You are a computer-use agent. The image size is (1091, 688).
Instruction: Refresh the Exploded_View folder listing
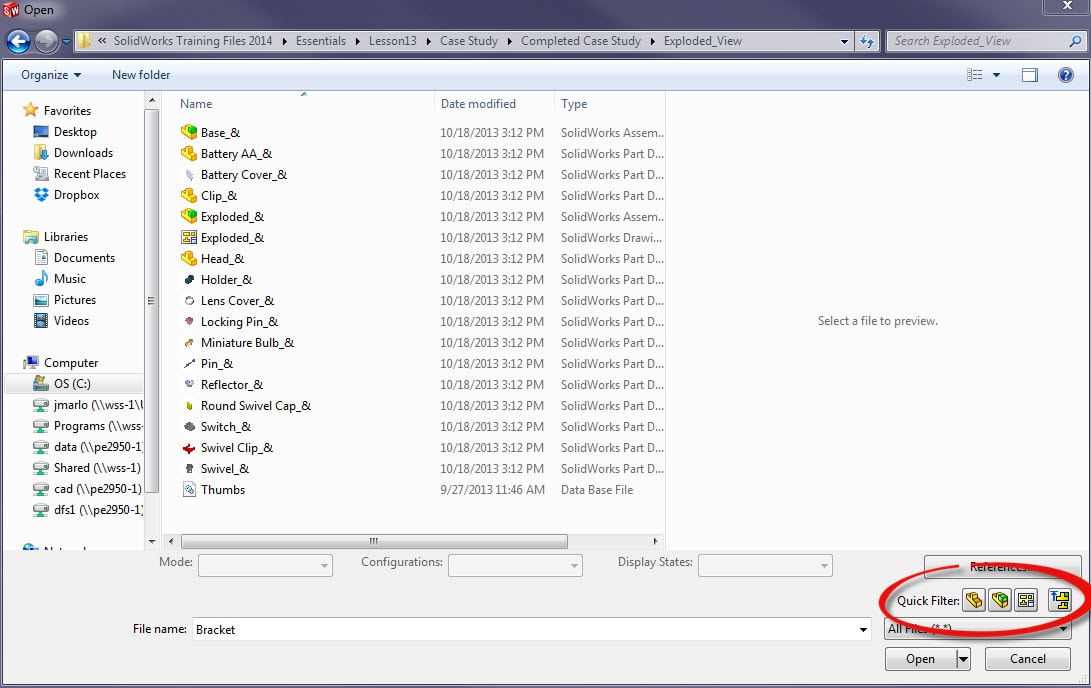click(867, 41)
